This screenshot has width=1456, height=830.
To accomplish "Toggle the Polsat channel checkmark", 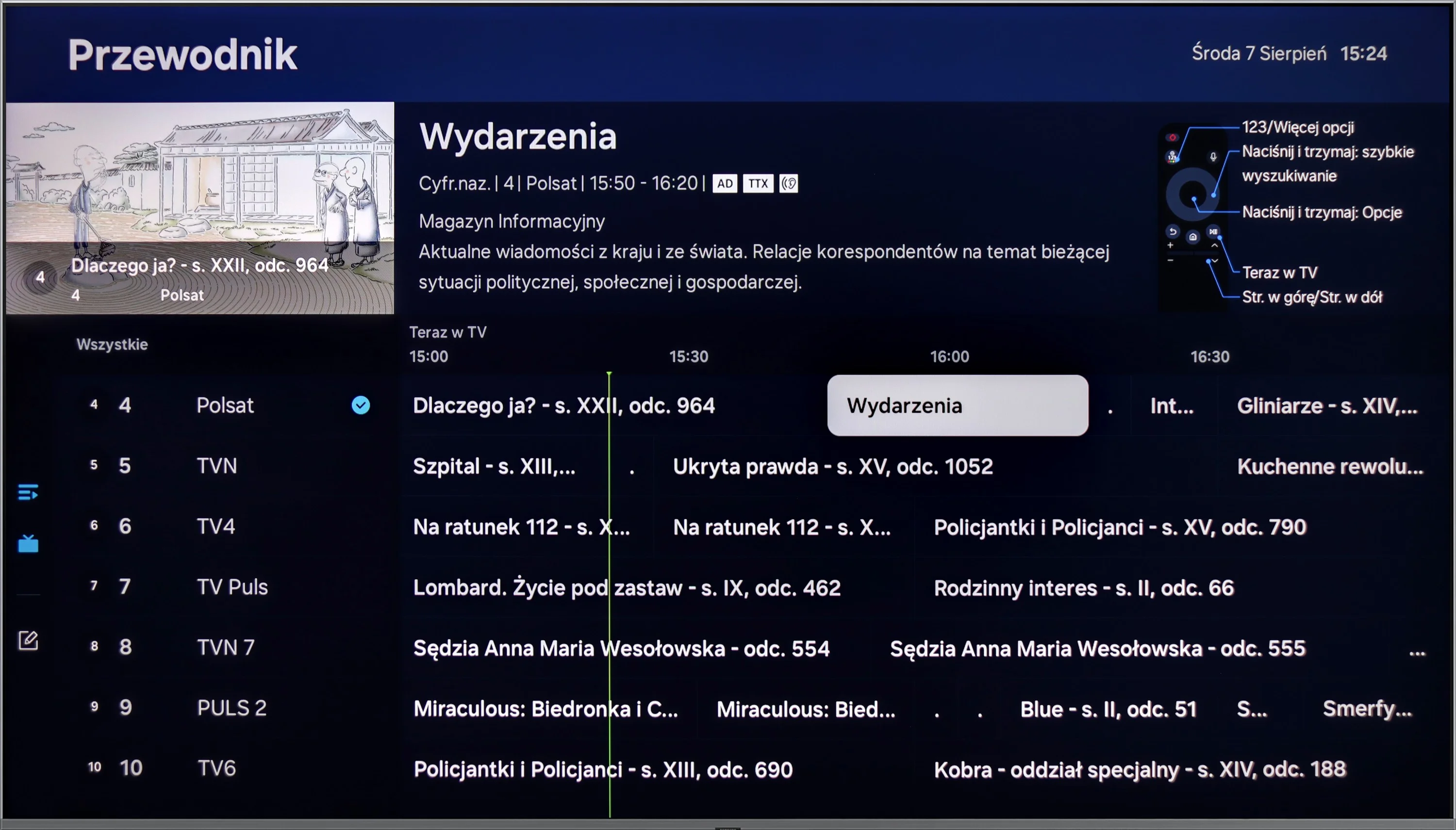I will tap(361, 406).
